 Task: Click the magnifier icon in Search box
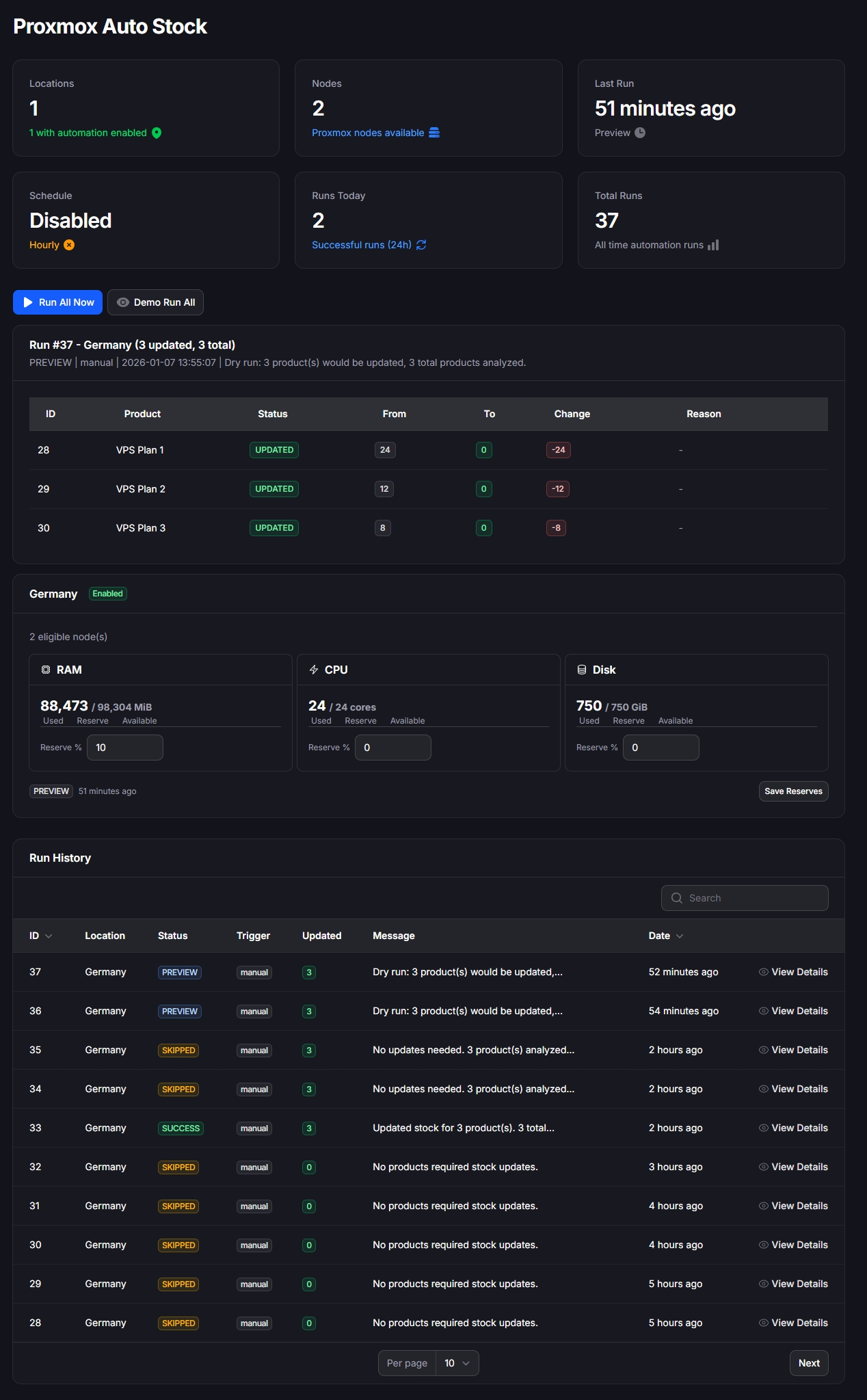point(677,898)
